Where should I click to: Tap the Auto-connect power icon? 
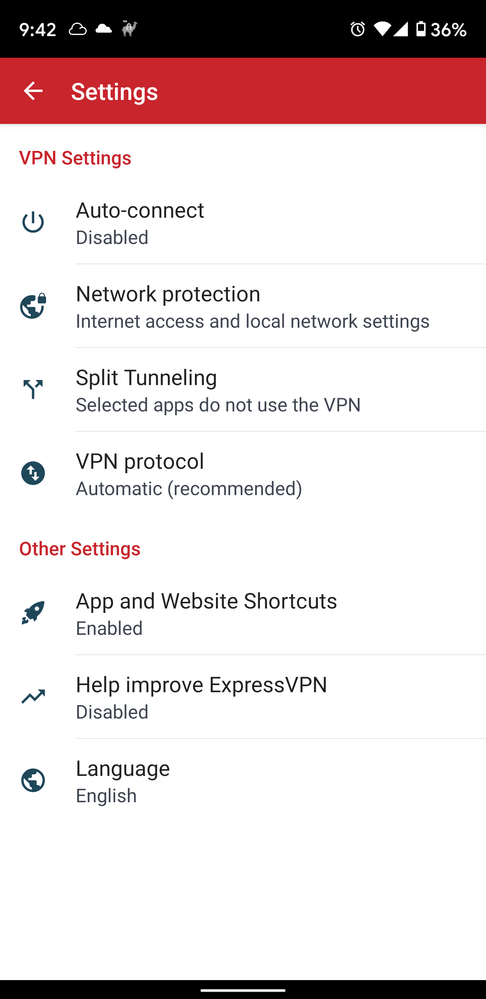point(32,222)
